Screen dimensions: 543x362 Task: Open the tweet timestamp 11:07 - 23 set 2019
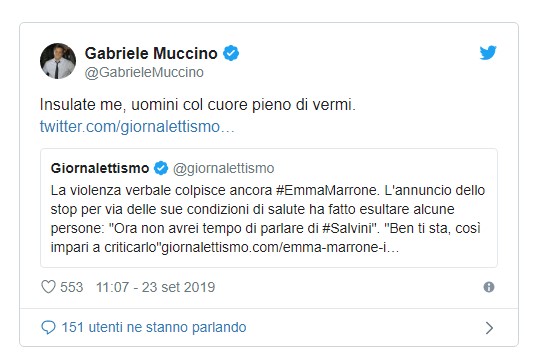tap(155, 287)
